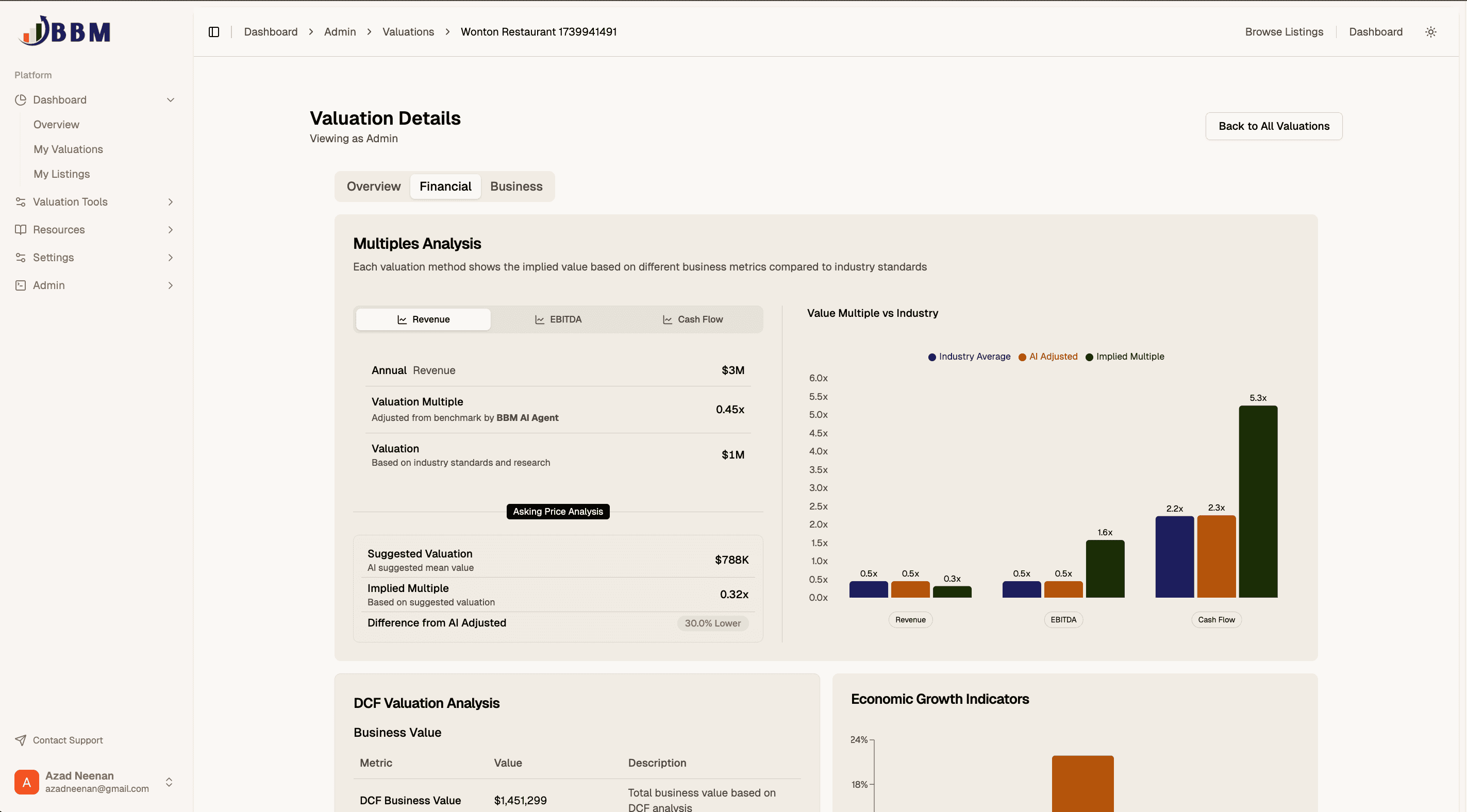Click the Settings sidebar icon
Image resolution: width=1467 pixels, height=812 pixels.
[21, 257]
